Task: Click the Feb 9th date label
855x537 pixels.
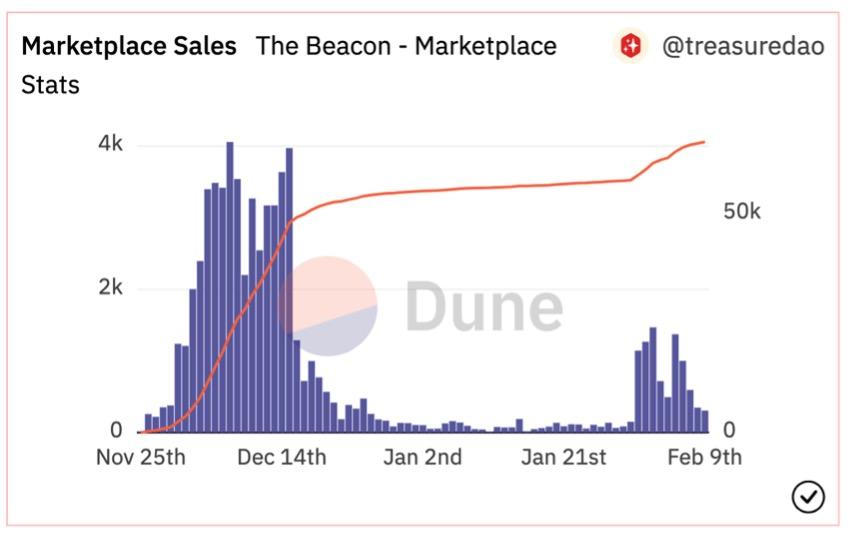Action: (x=705, y=458)
